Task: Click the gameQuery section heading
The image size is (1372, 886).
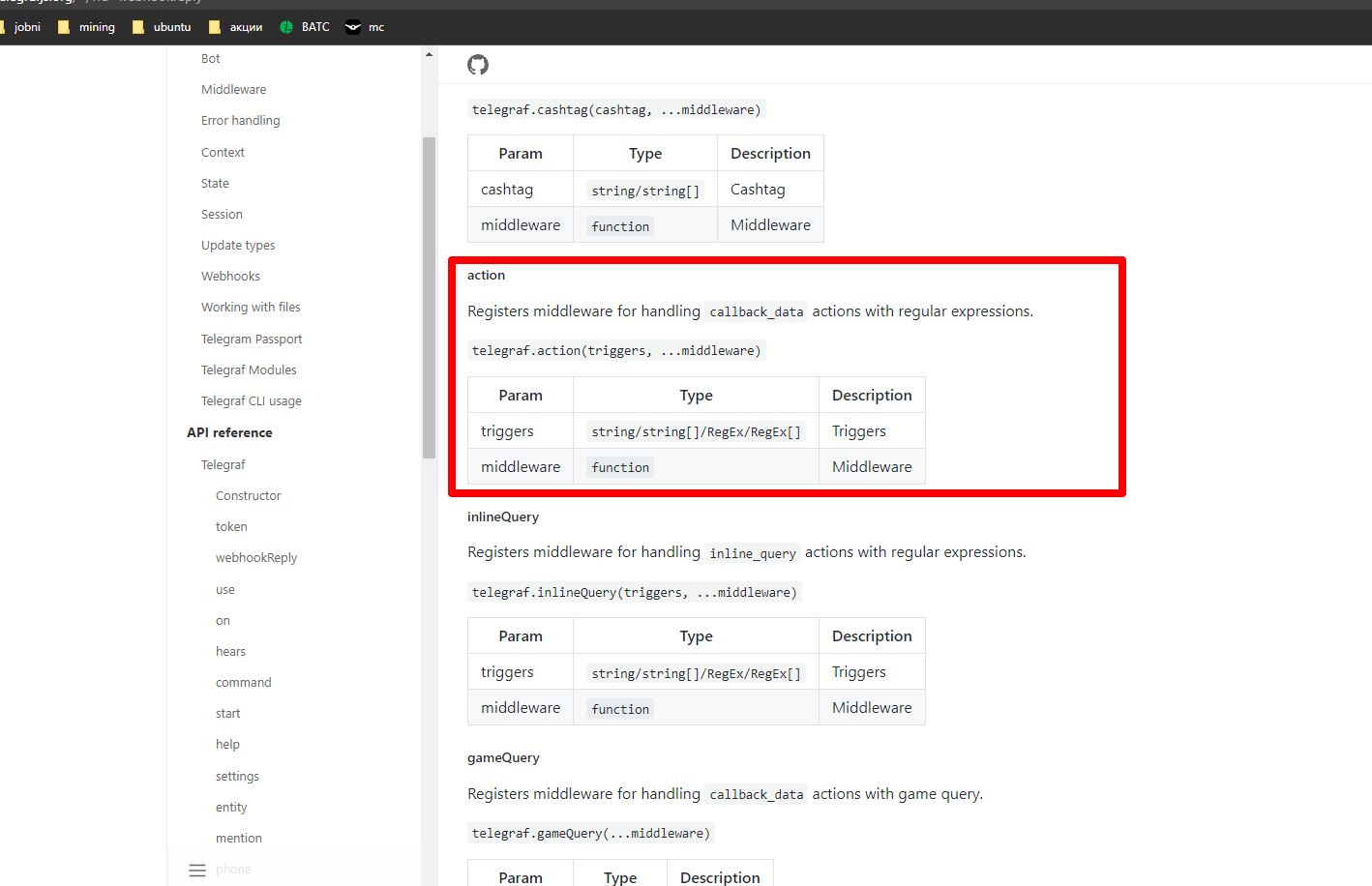Action: 503,758
